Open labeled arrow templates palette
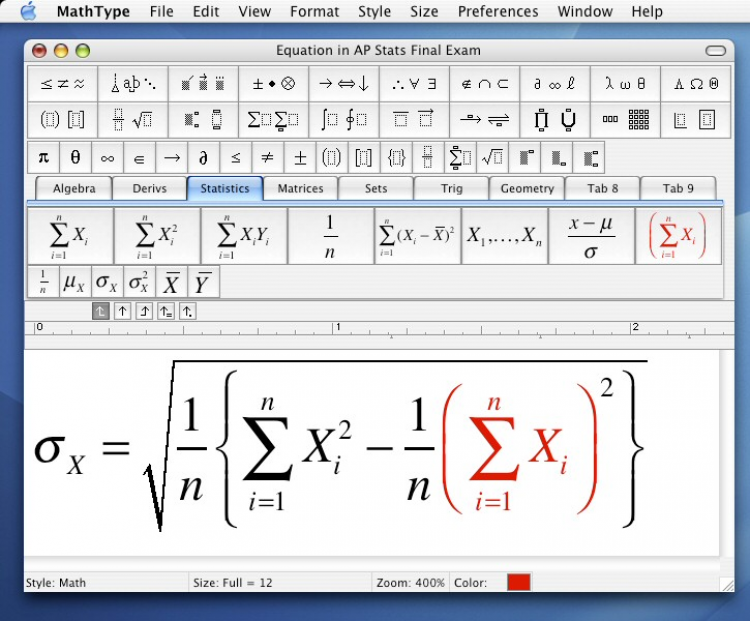The width and height of the screenshot is (750, 621). (x=485, y=120)
